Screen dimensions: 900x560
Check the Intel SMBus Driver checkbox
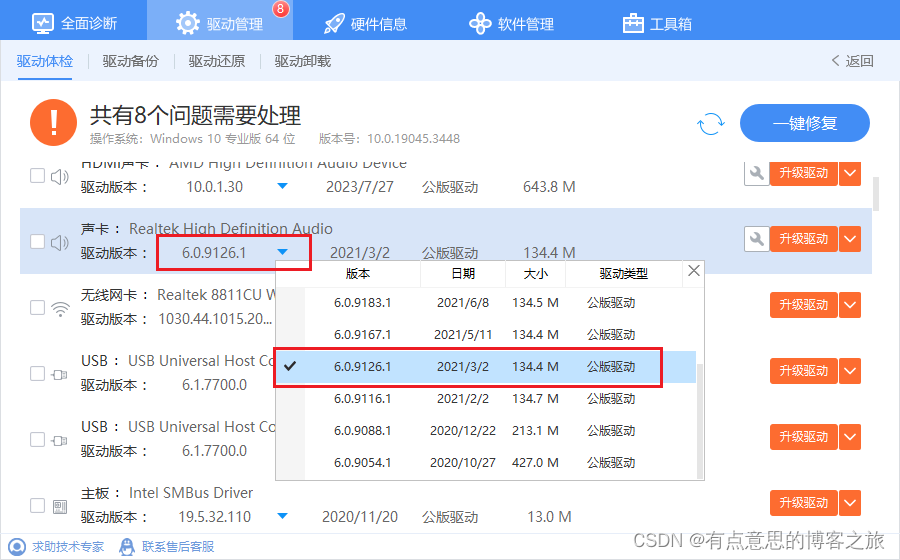click(37, 505)
